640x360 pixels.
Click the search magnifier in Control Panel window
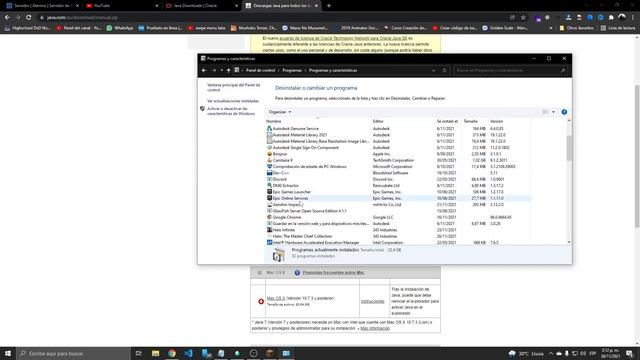click(563, 71)
